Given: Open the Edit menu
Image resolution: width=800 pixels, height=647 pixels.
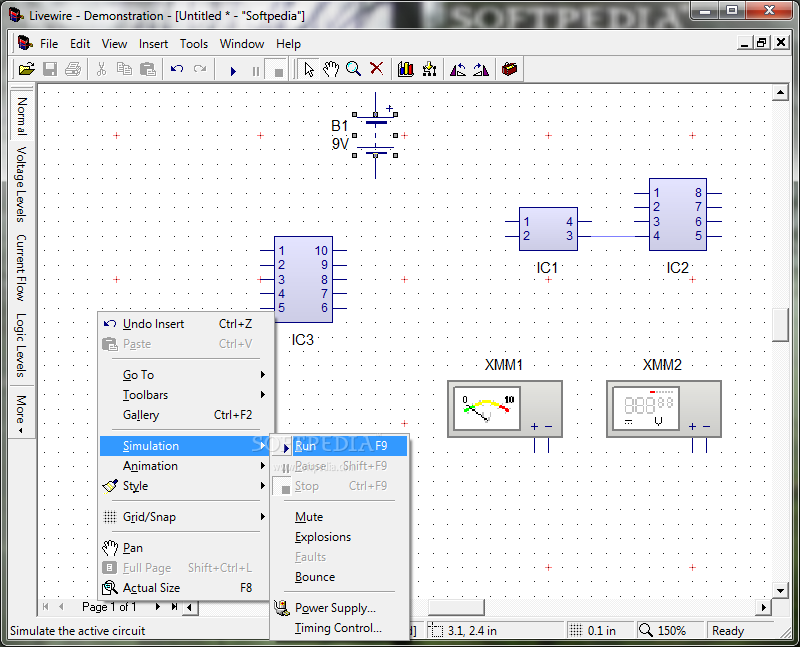Looking at the screenshot, I should pyautogui.click(x=80, y=44).
